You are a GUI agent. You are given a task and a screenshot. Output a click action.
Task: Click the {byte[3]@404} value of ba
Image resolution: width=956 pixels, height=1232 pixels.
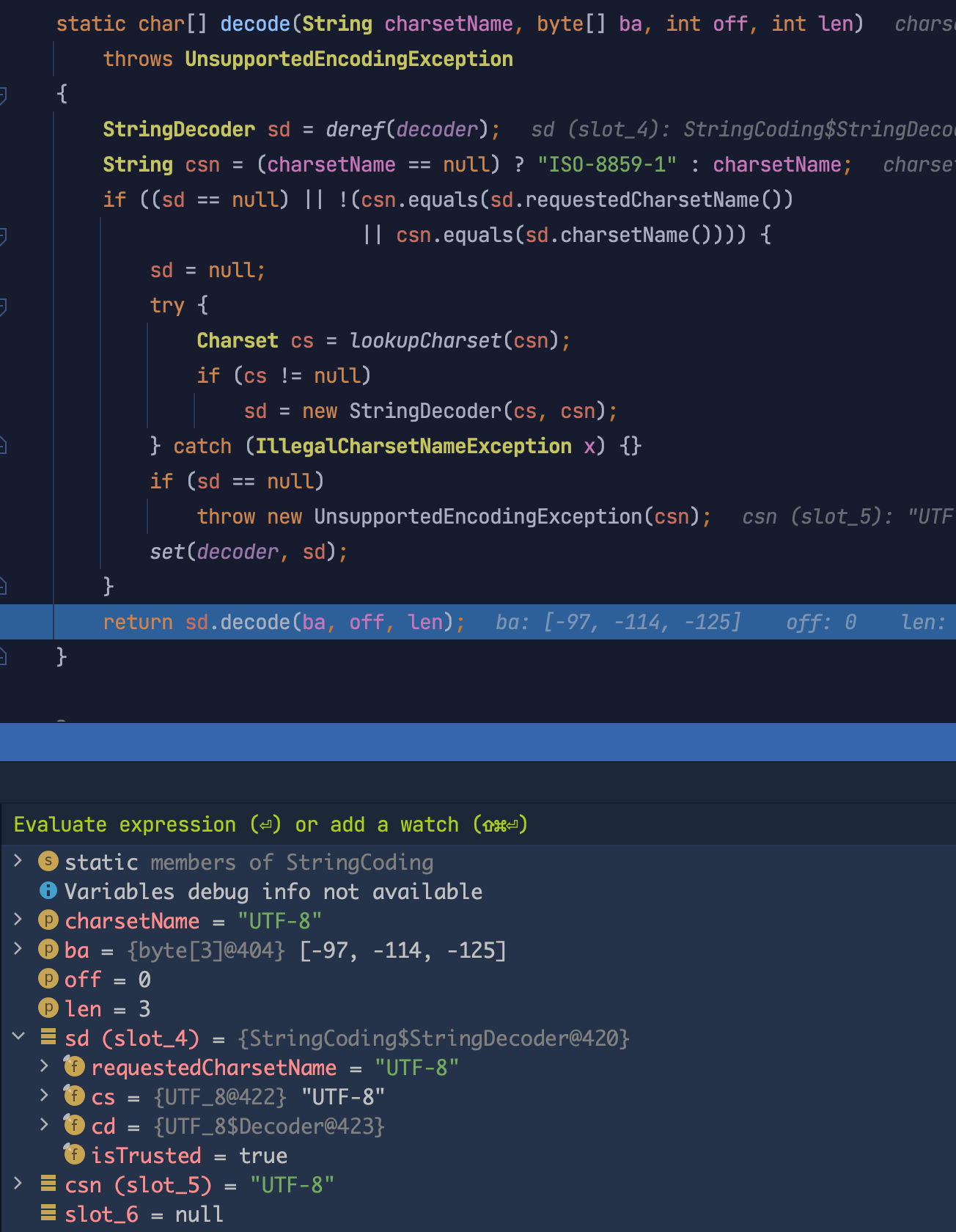point(205,950)
